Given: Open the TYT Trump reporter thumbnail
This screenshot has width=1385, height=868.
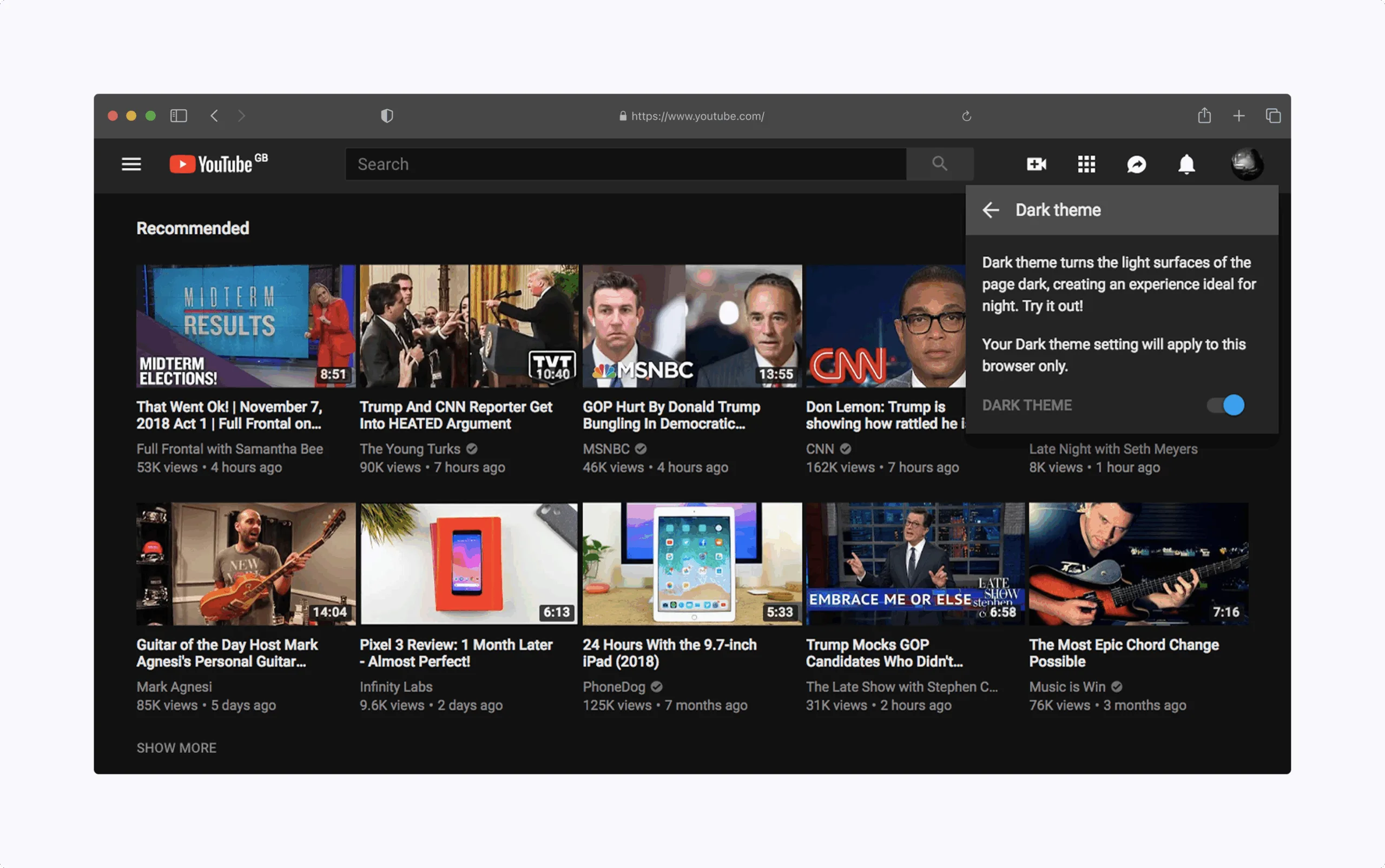Looking at the screenshot, I should [469, 326].
